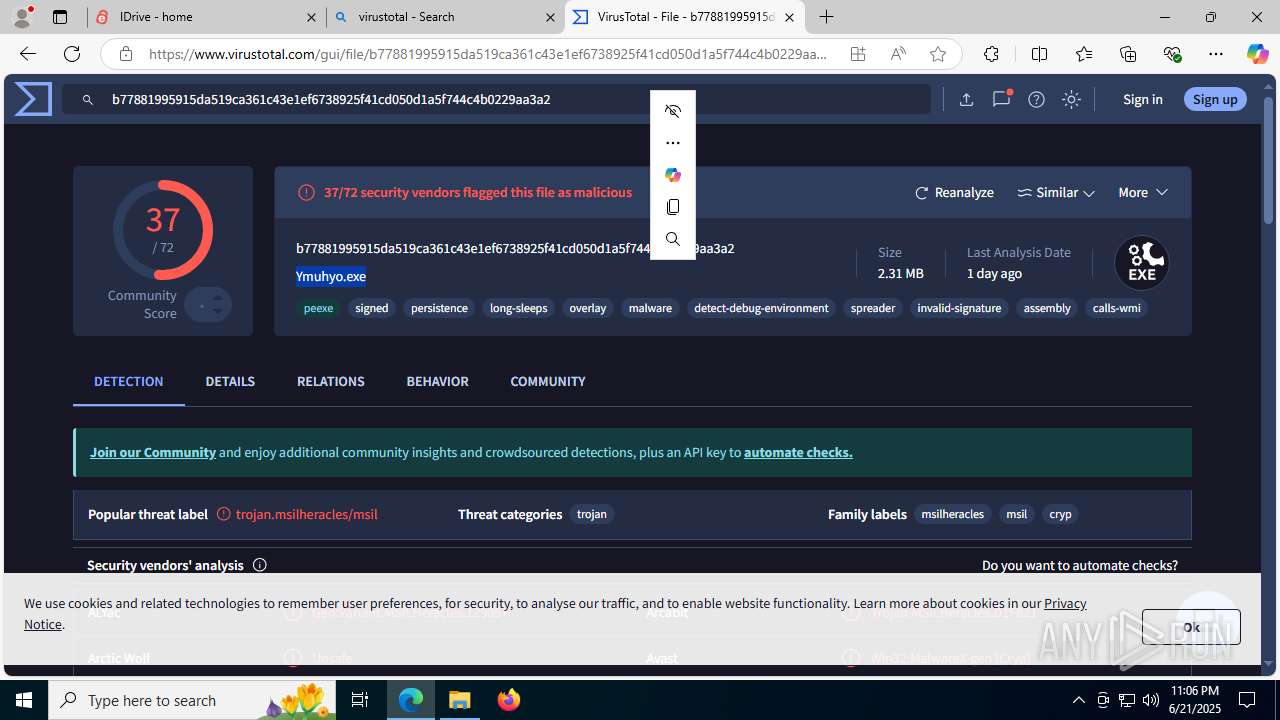Refresh the page
This screenshot has width=1280, height=720.
[72, 54]
